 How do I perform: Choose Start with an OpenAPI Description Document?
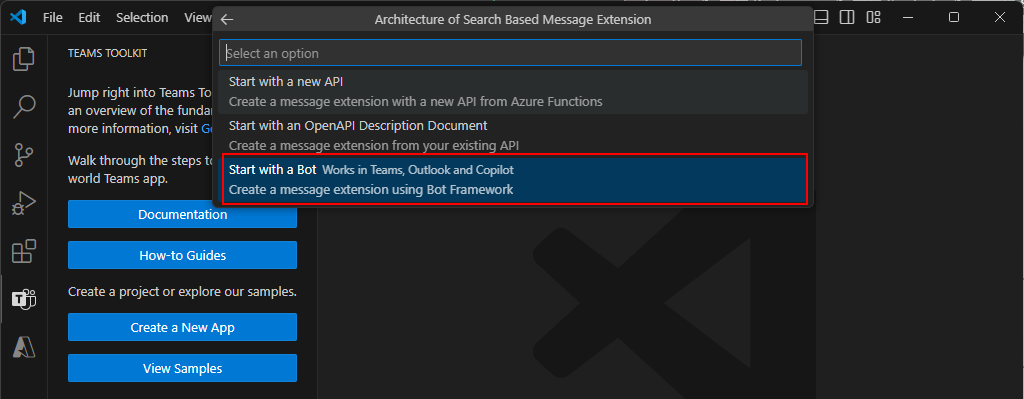click(513, 135)
